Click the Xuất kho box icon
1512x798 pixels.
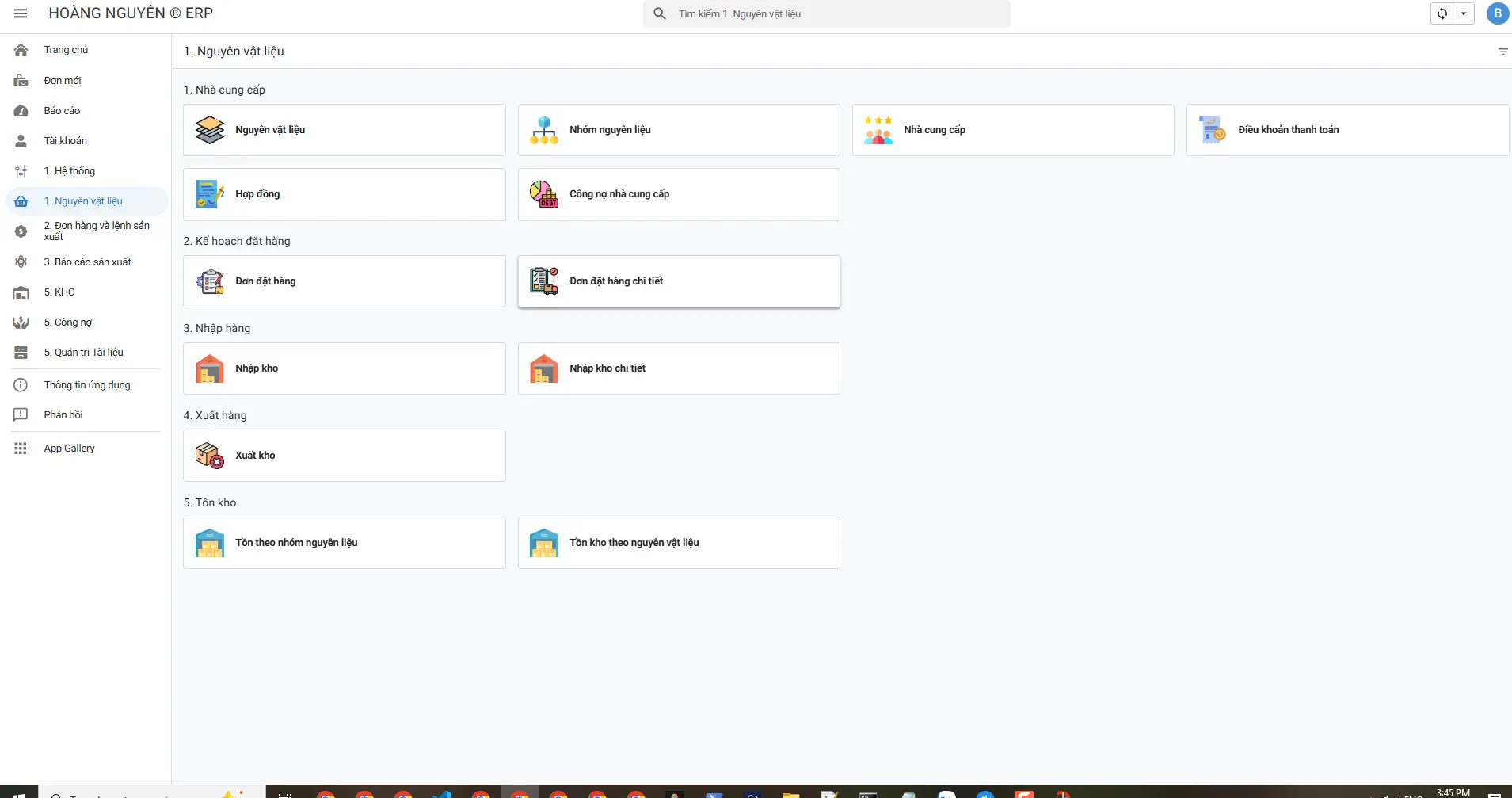210,456
